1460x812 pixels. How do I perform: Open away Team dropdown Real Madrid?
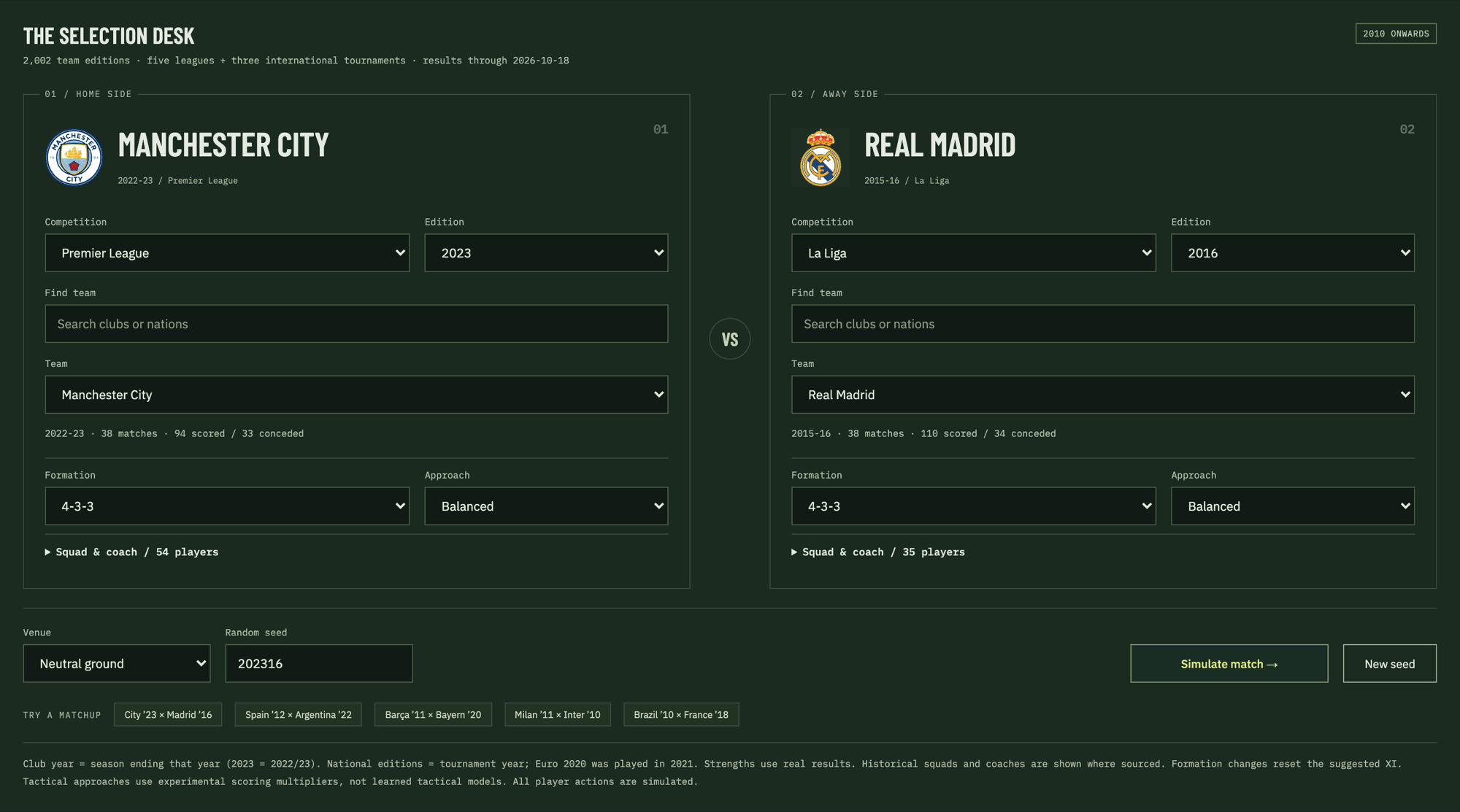point(1103,395)
